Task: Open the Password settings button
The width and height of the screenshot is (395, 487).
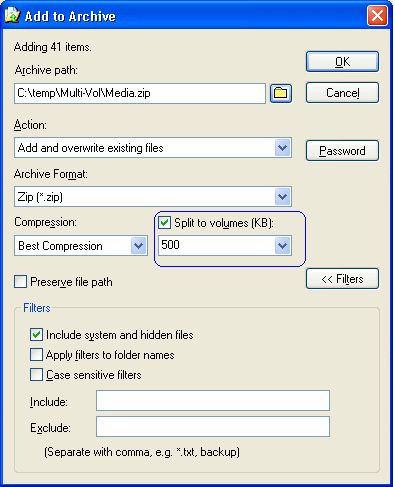Action: pos(342,151)
